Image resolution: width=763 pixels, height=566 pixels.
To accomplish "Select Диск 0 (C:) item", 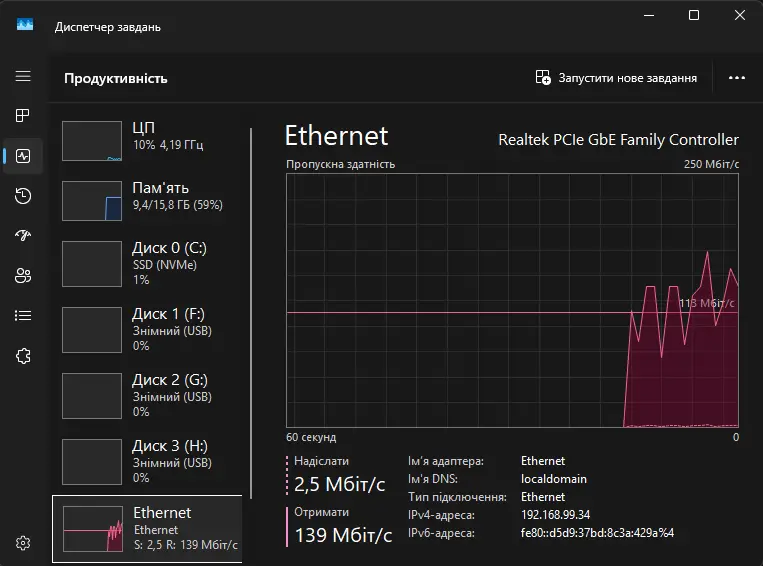I will coord(147,264).
